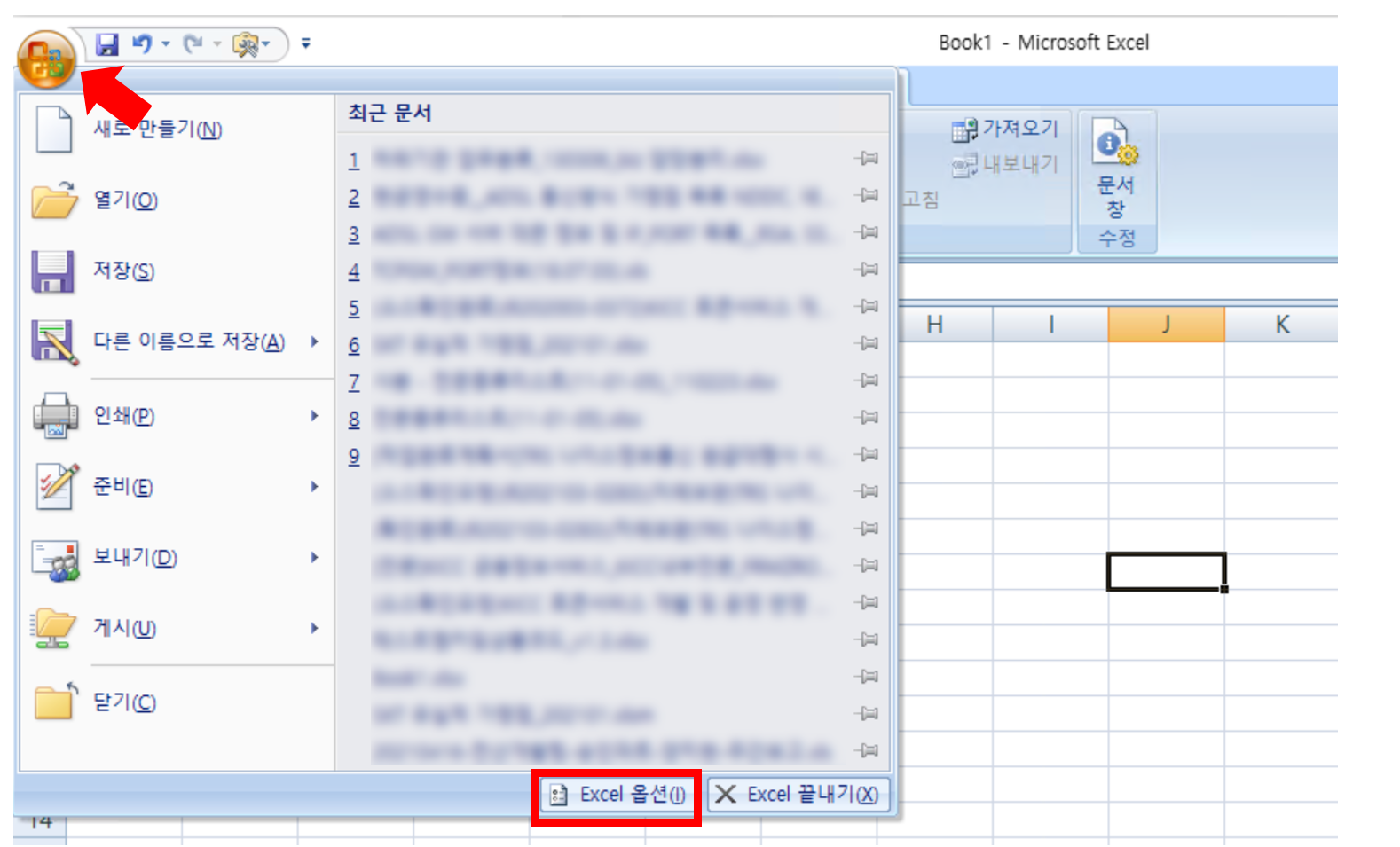1400x847 pixels.
Task: Pin recent document number 3
Action: 867,232
